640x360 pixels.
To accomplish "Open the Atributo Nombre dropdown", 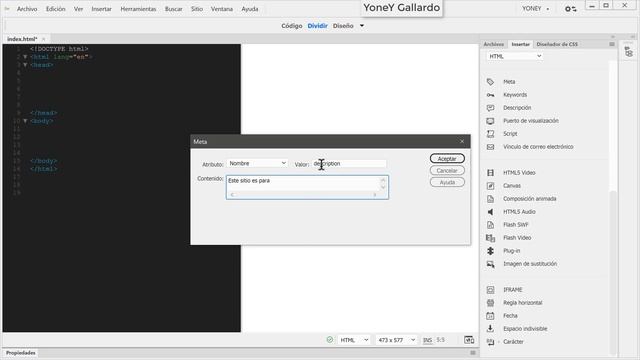I will [257, 163].
